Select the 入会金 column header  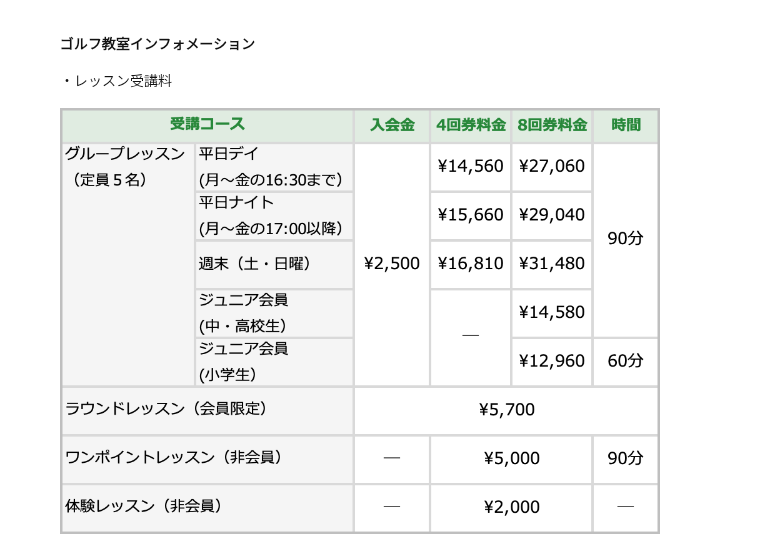tap(392, 125)
